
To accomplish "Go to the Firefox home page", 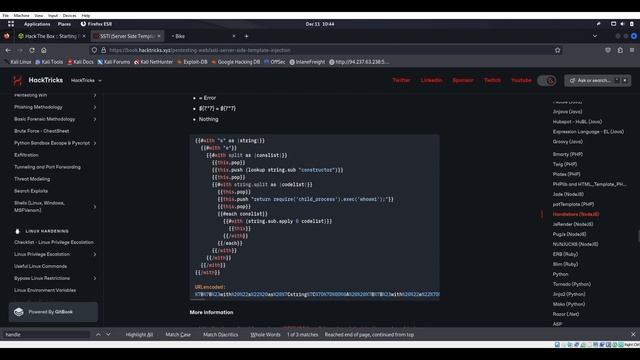I will (x=44, y=50).
